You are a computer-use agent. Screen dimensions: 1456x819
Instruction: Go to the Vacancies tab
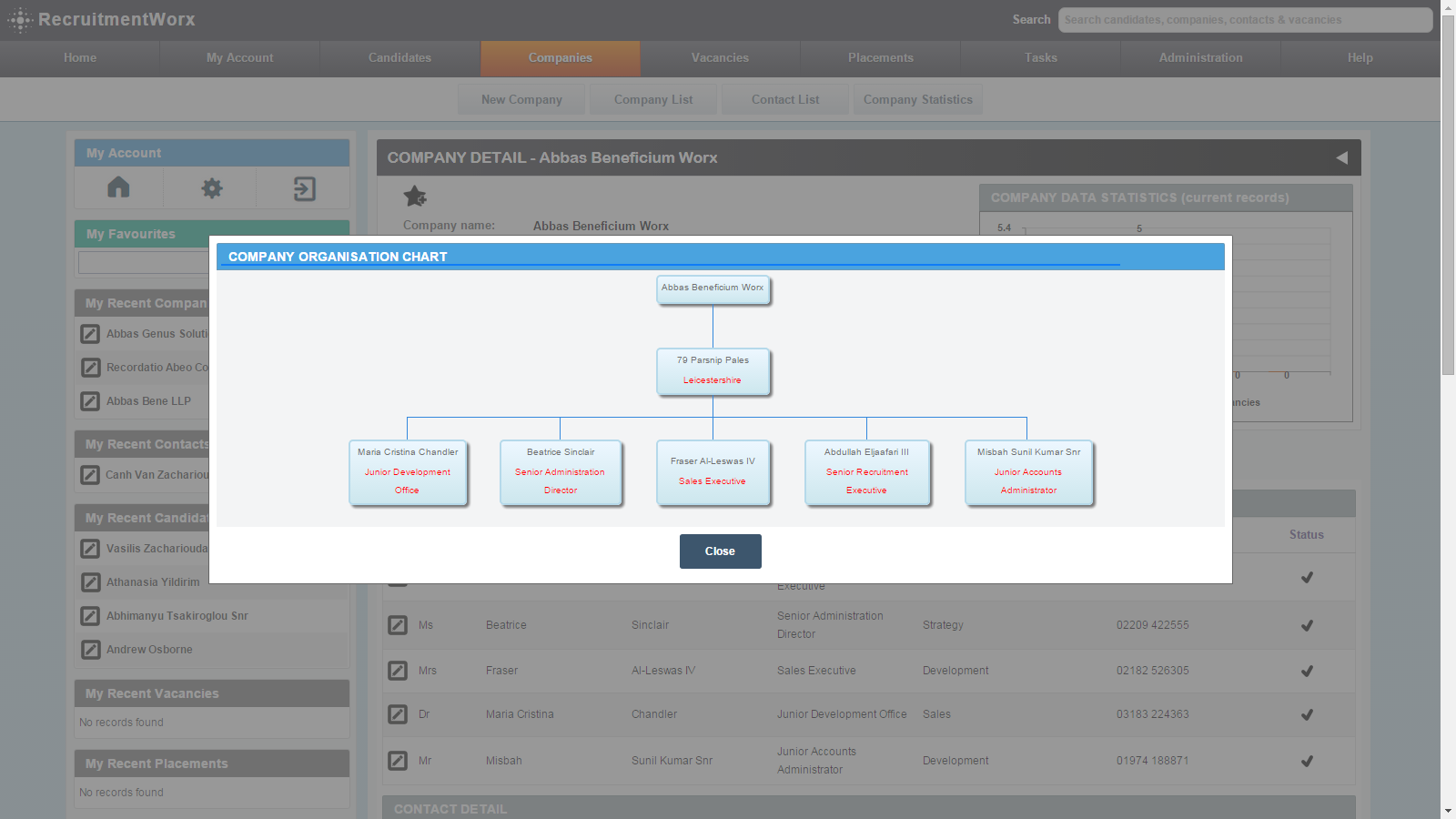click(721, 58)
